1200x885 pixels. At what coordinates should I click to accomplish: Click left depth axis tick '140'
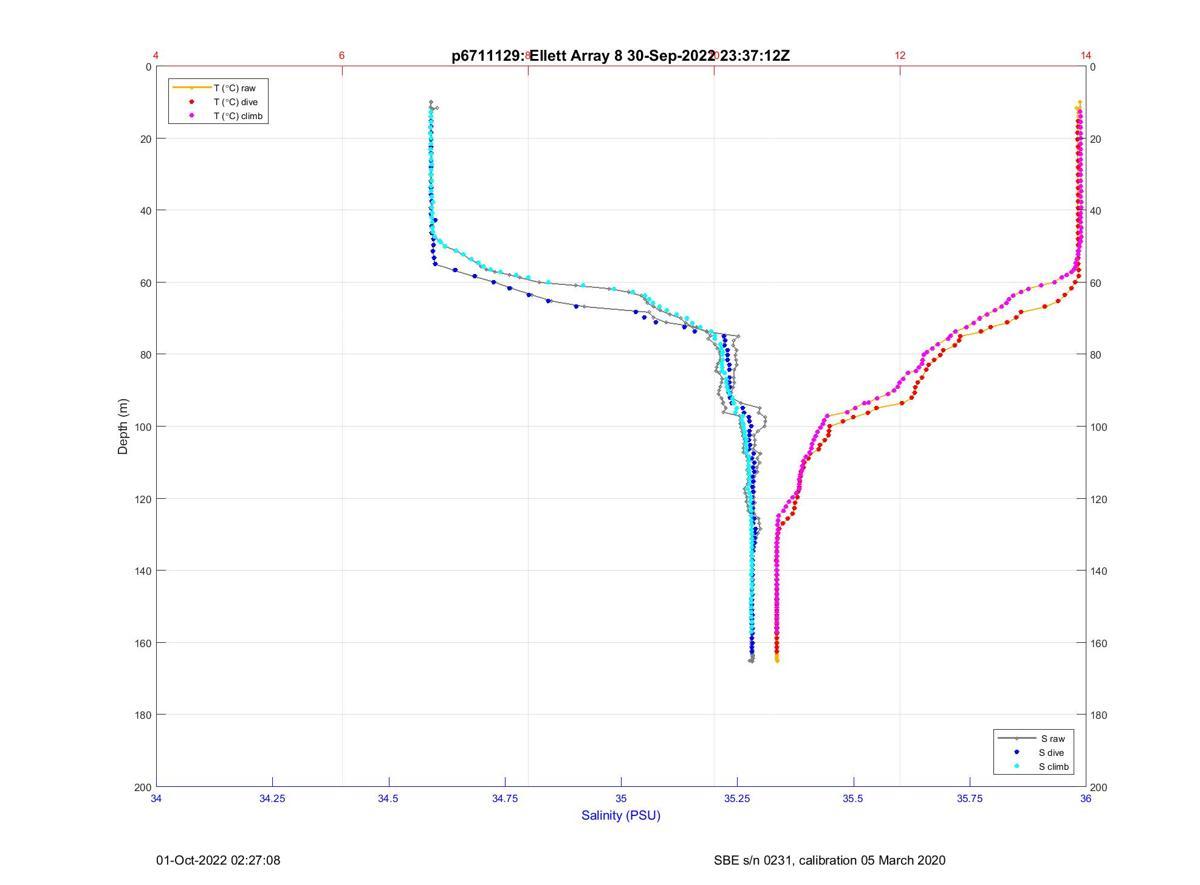[x=142, y=571]
